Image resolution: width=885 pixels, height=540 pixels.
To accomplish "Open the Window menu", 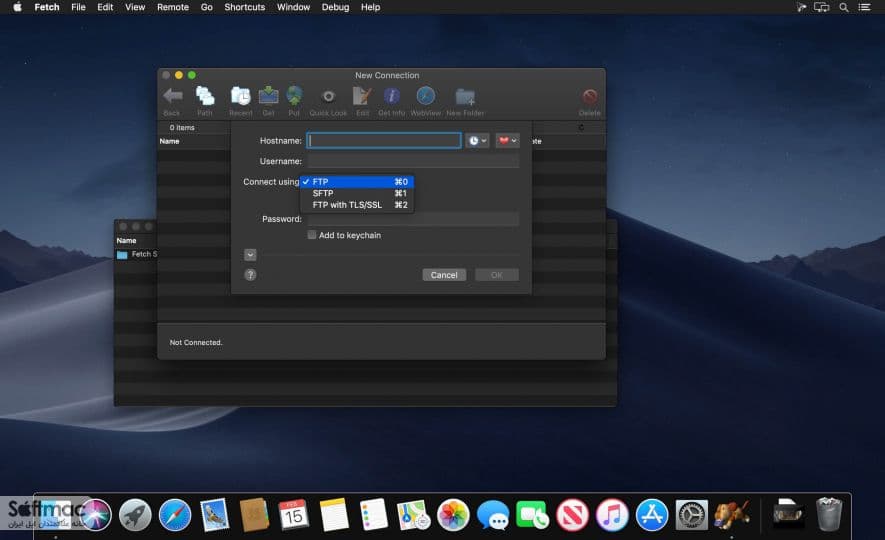I will 293,7.
